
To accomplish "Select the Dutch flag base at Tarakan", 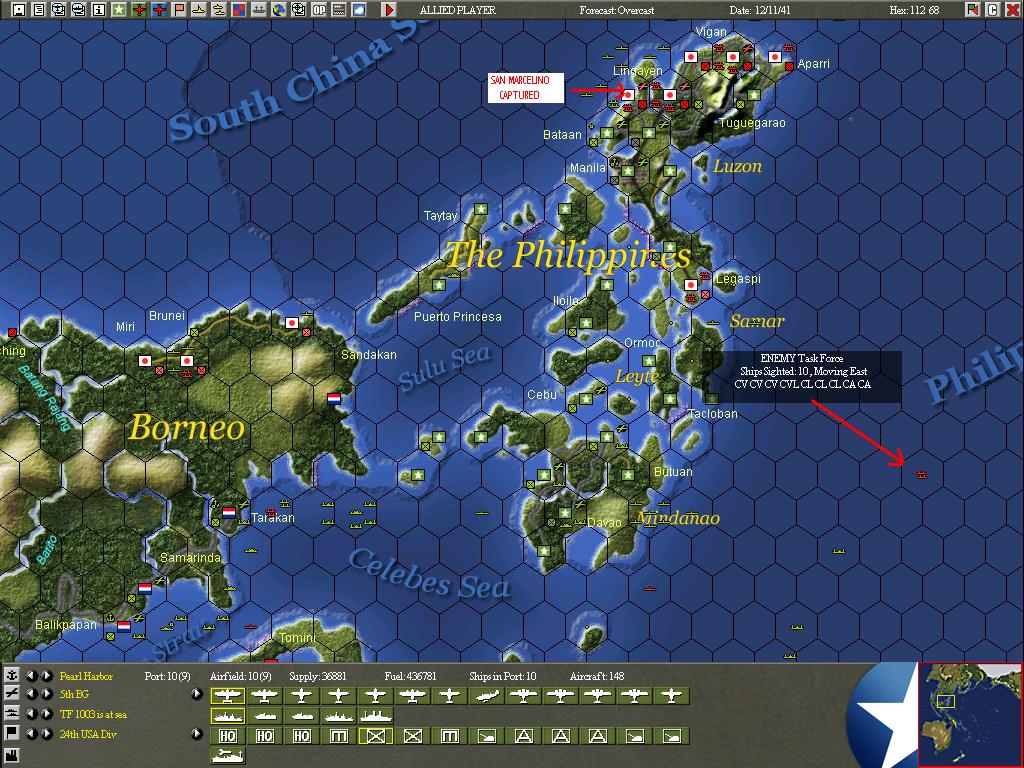I will [x=229, y=513].
